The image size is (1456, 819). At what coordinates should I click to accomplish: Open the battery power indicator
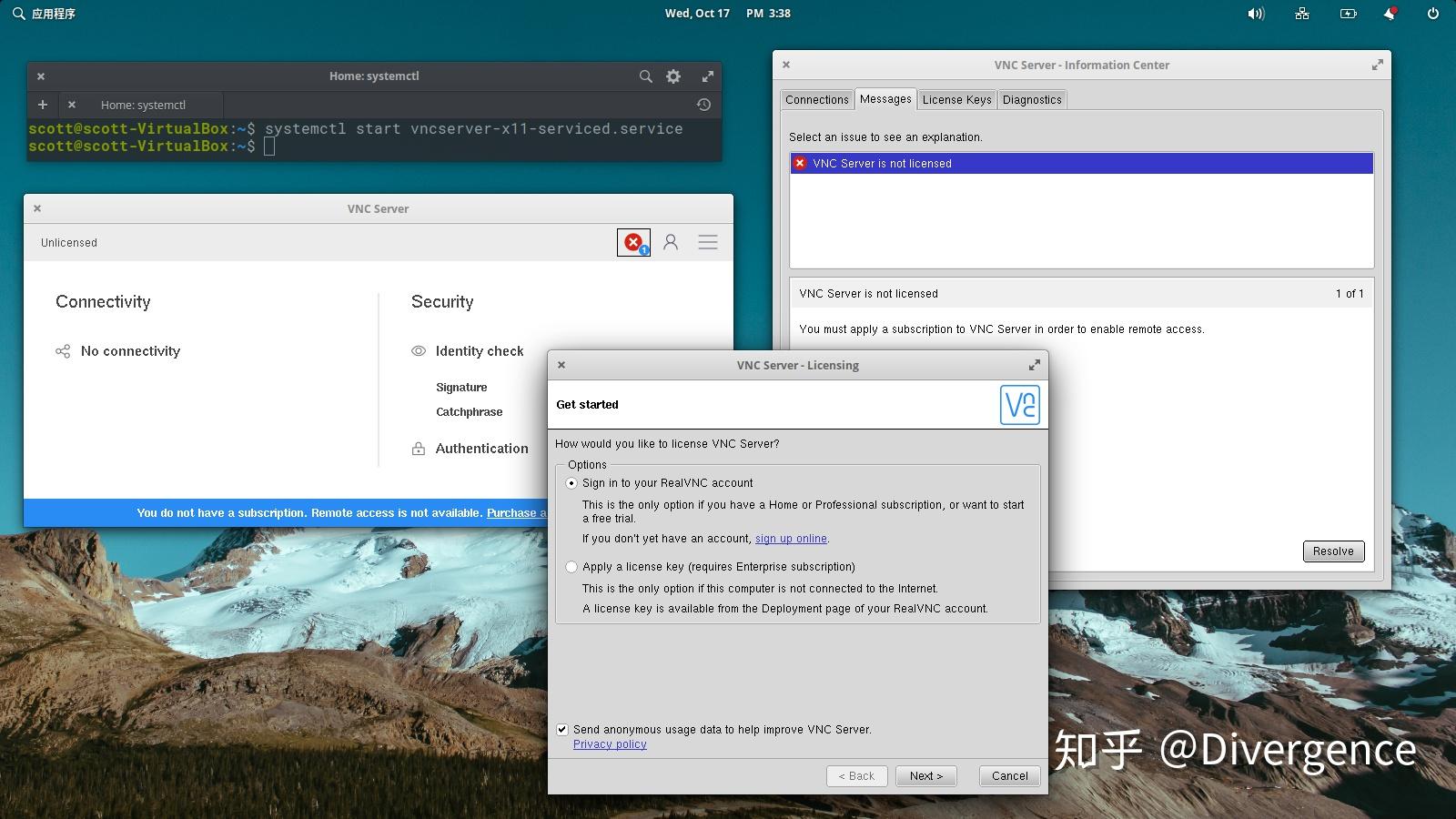tap(1348, 14)
